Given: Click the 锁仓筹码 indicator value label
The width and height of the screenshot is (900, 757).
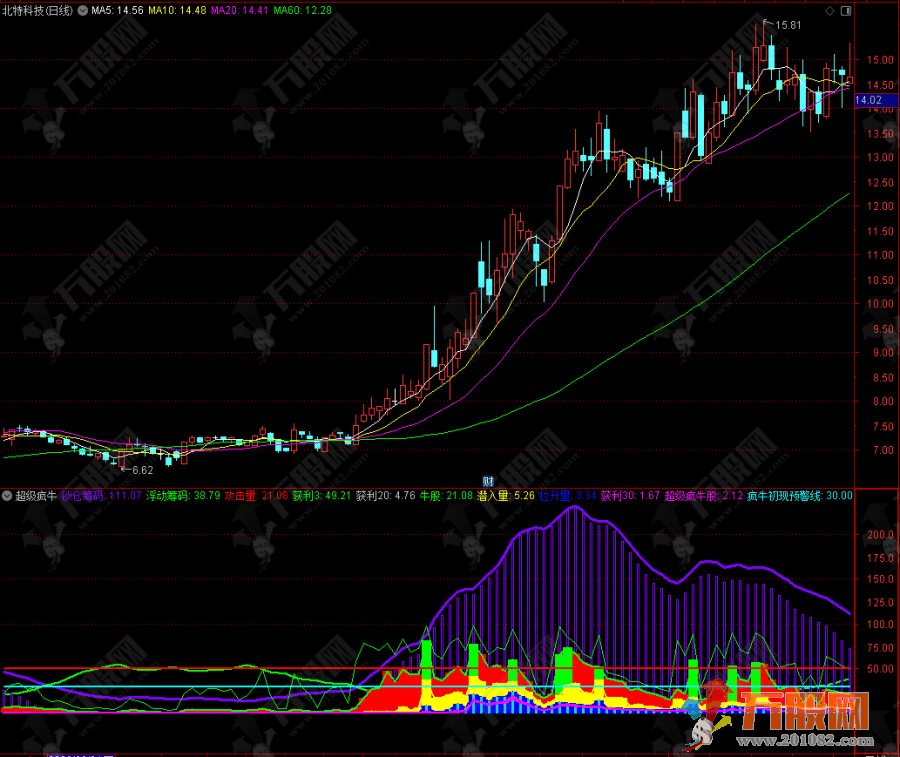Looking at the screenshot, I should click(x=102, y=496).
